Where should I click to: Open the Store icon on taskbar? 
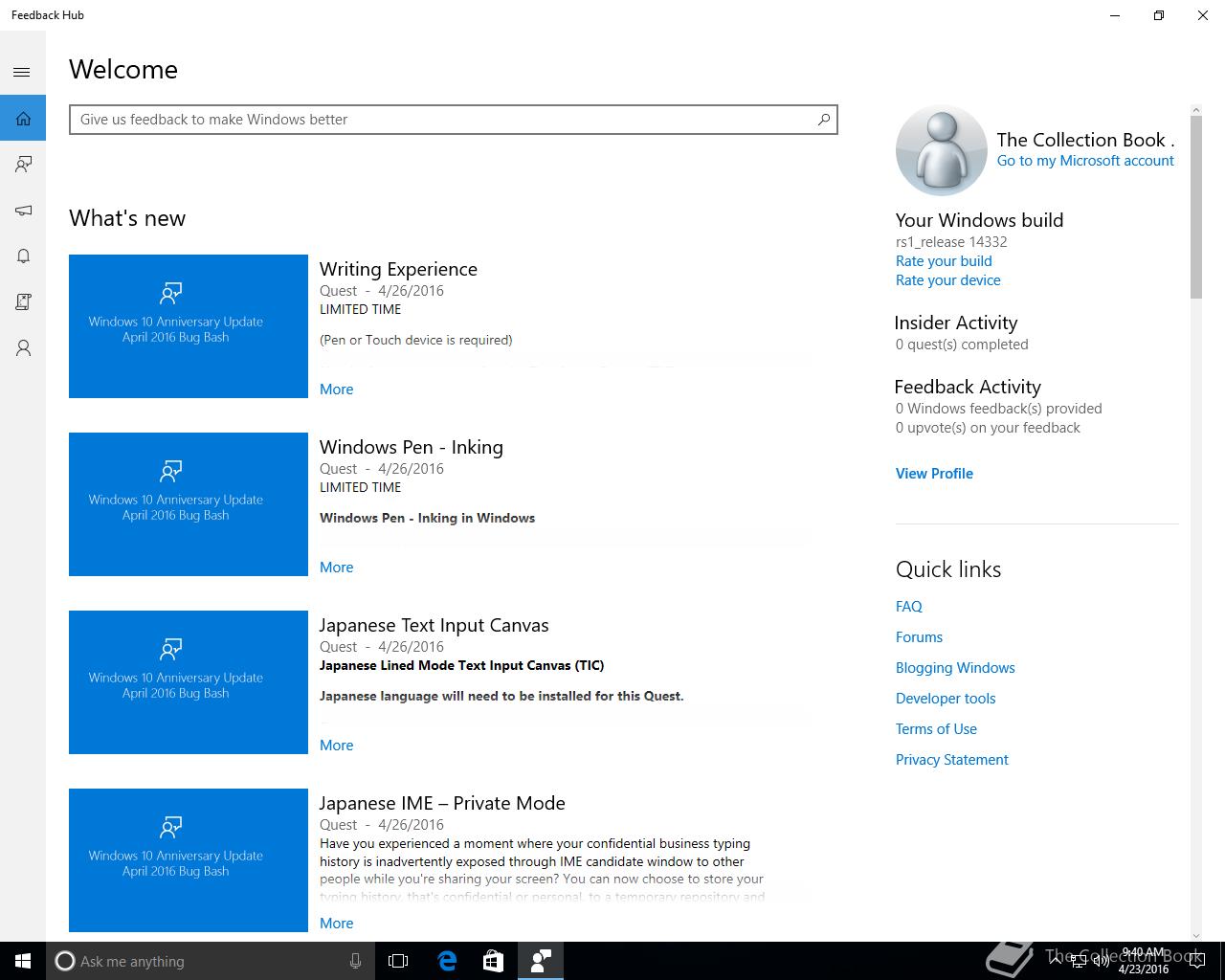point(493,961)
